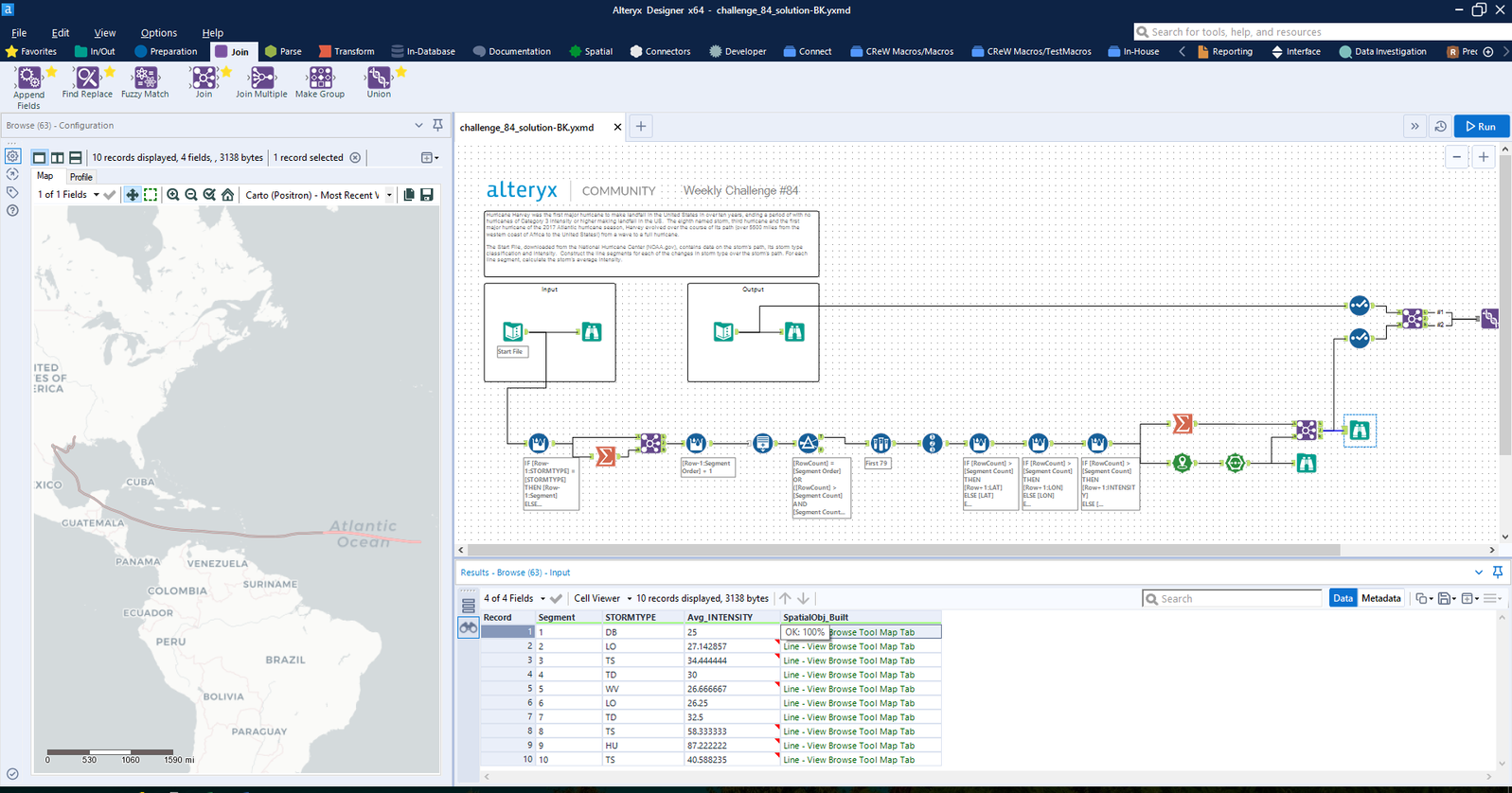This screenshot has width=1512, height=793.
Task: Click the Poly-Build spatial tool
Action: point(1235,463)
